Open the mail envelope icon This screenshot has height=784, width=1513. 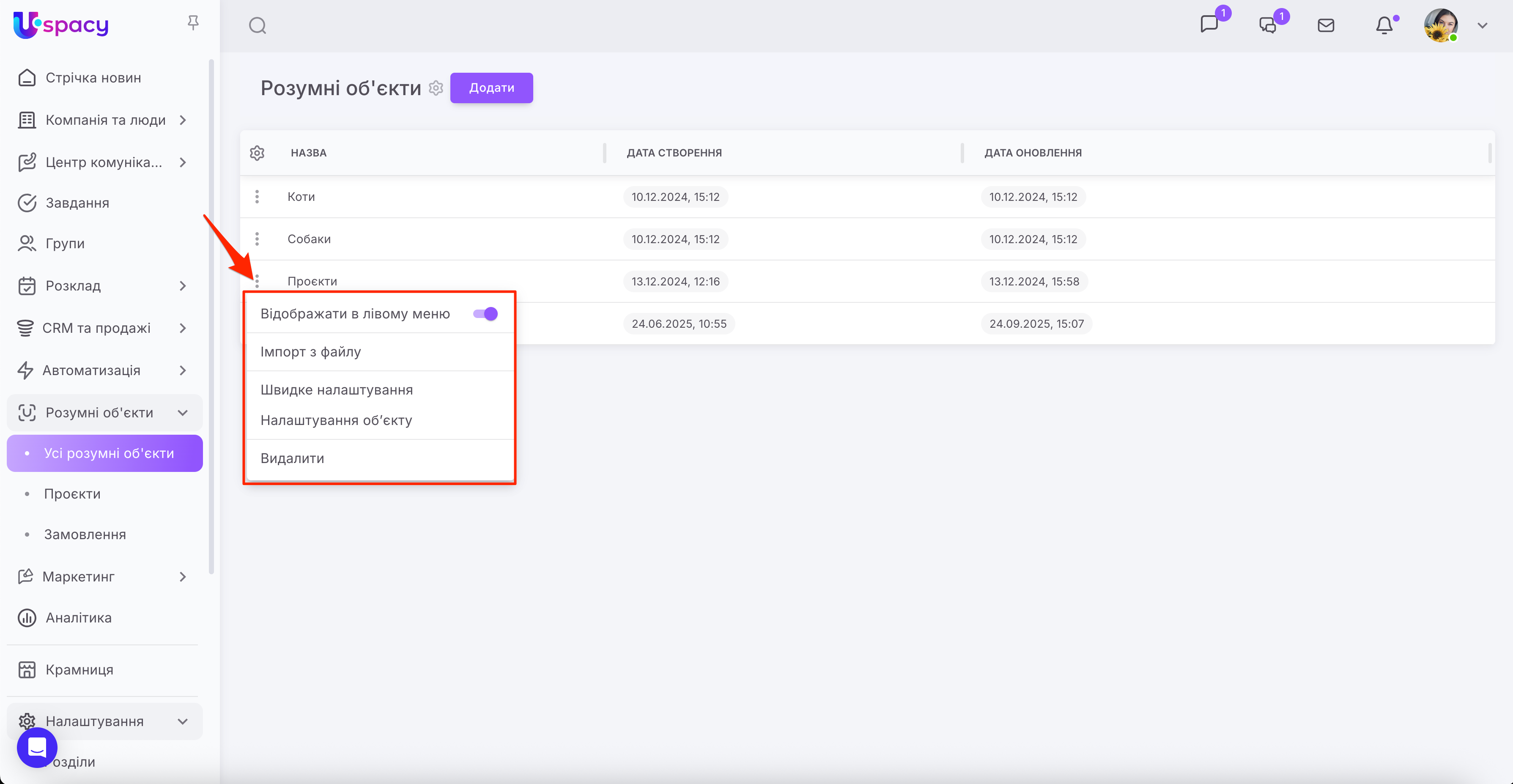point(1326,25)
